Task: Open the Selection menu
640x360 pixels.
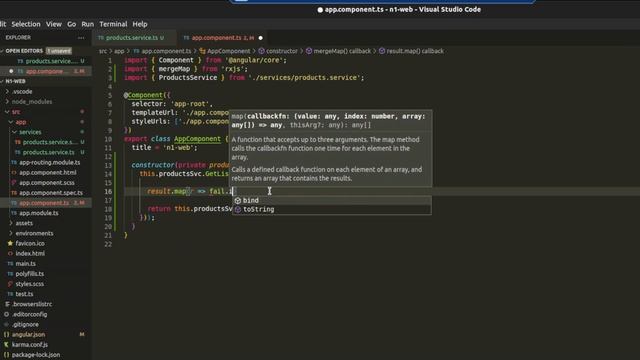Action: [26, 24]
